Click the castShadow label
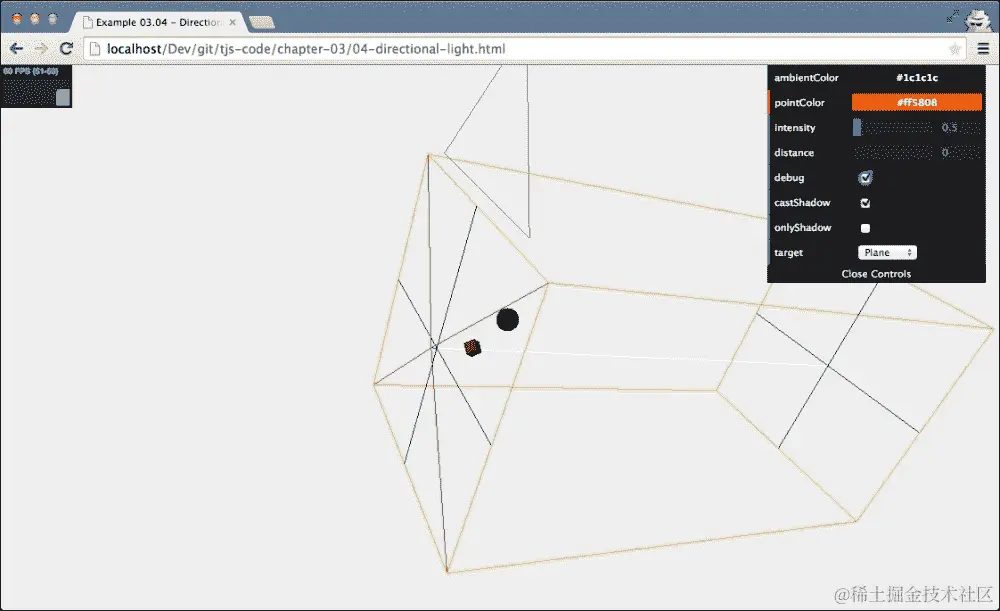This screenshot has width=1000, height=611. click(x=802, y=203)
